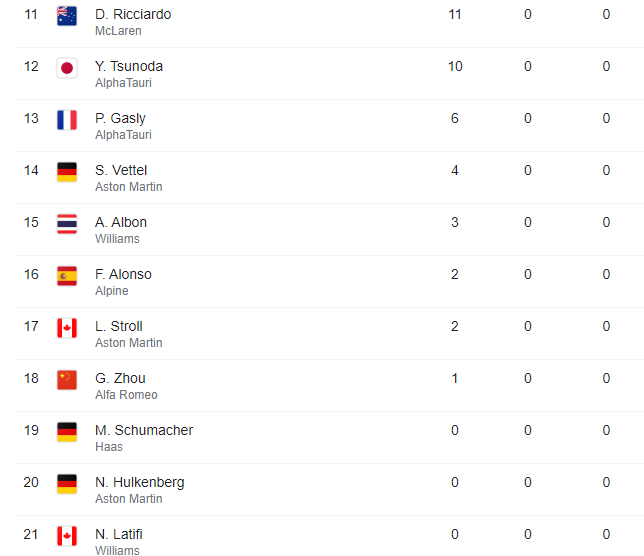Select the Chinese flag next to G. Zhou
This screenshot has height=556, width=644.
67,380
